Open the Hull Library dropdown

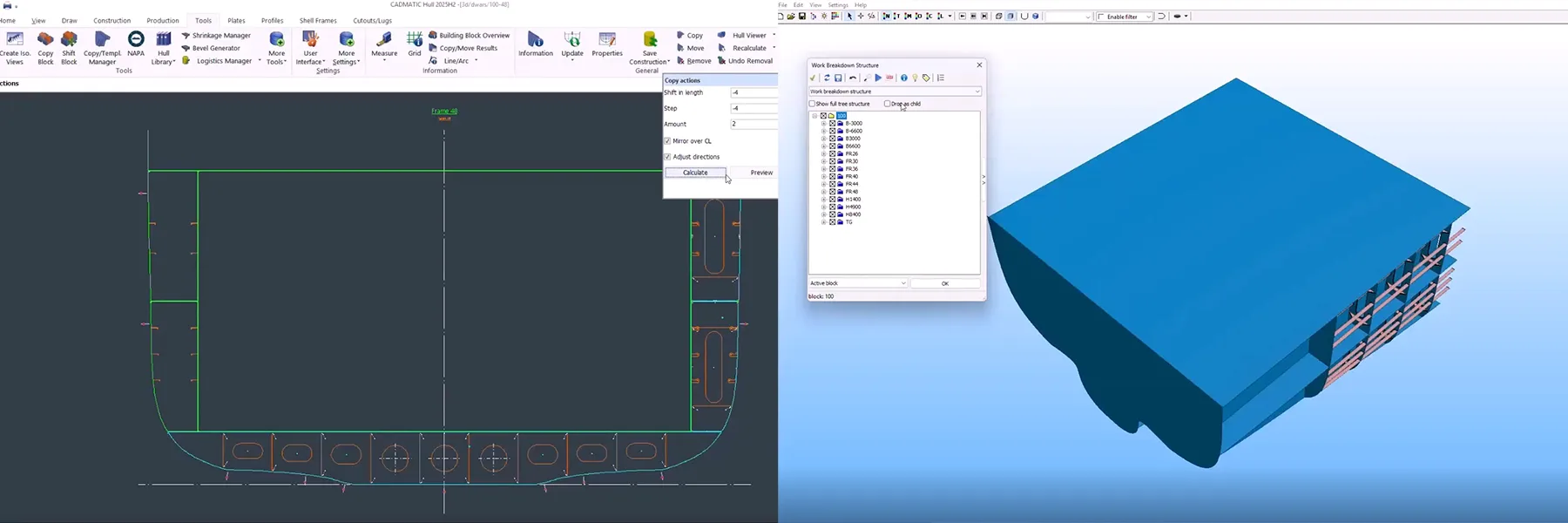(x=163, y=48)
